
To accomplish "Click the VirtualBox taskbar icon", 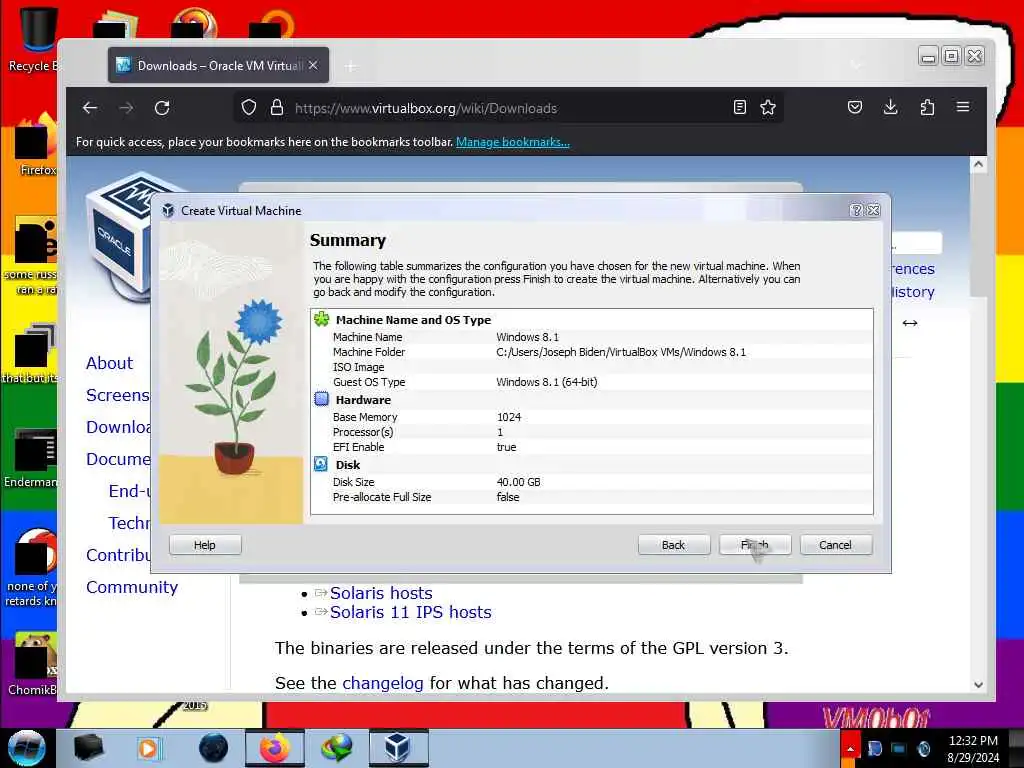I will [x=398, y=748].
